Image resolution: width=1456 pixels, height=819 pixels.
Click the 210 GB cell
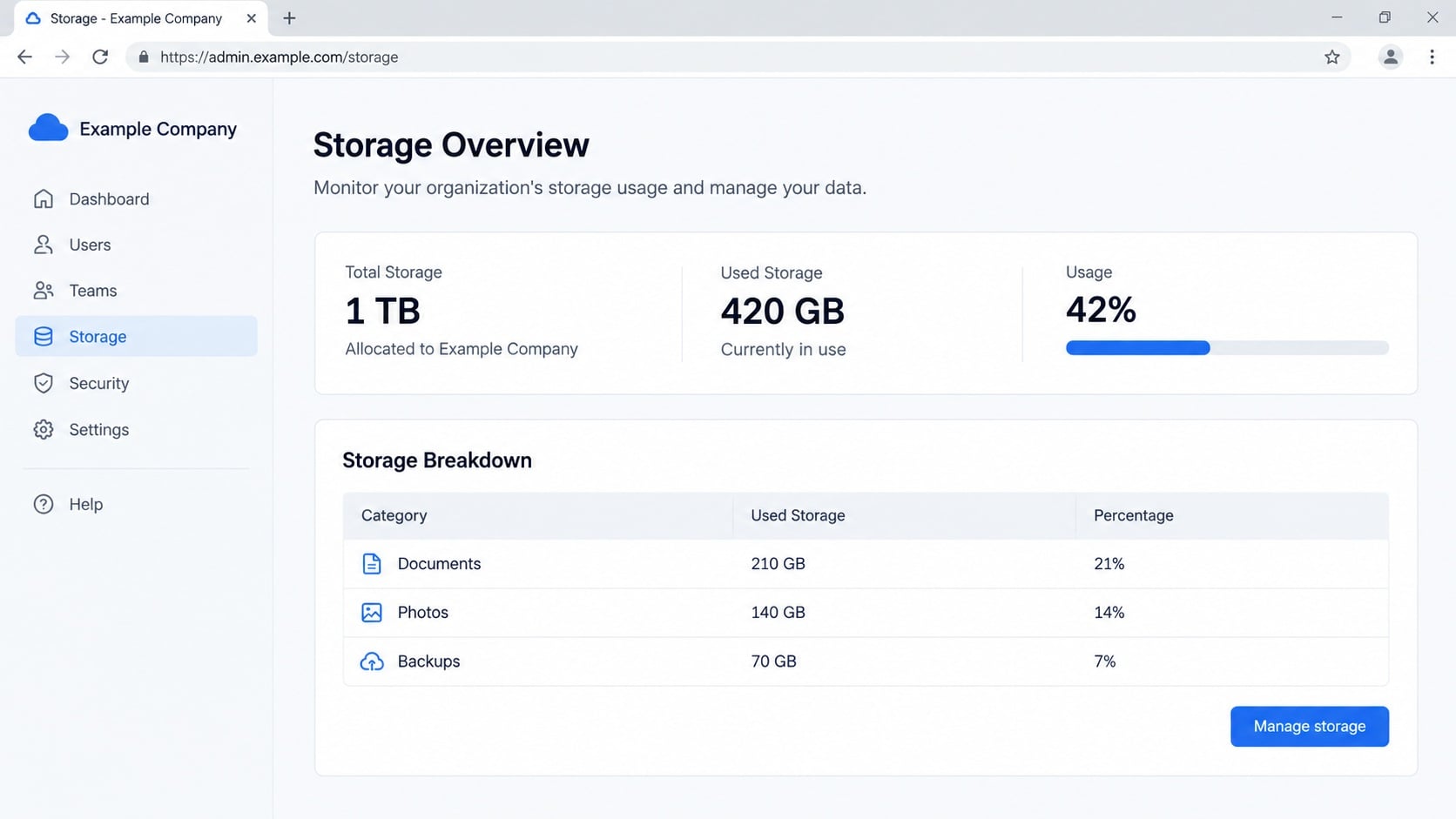pos(778,564)
